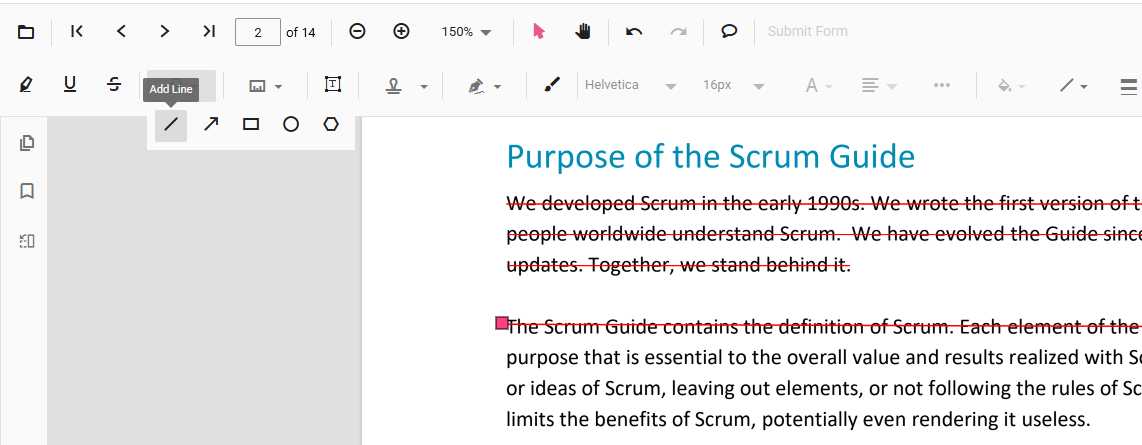Go to the next page

point(165,31)
